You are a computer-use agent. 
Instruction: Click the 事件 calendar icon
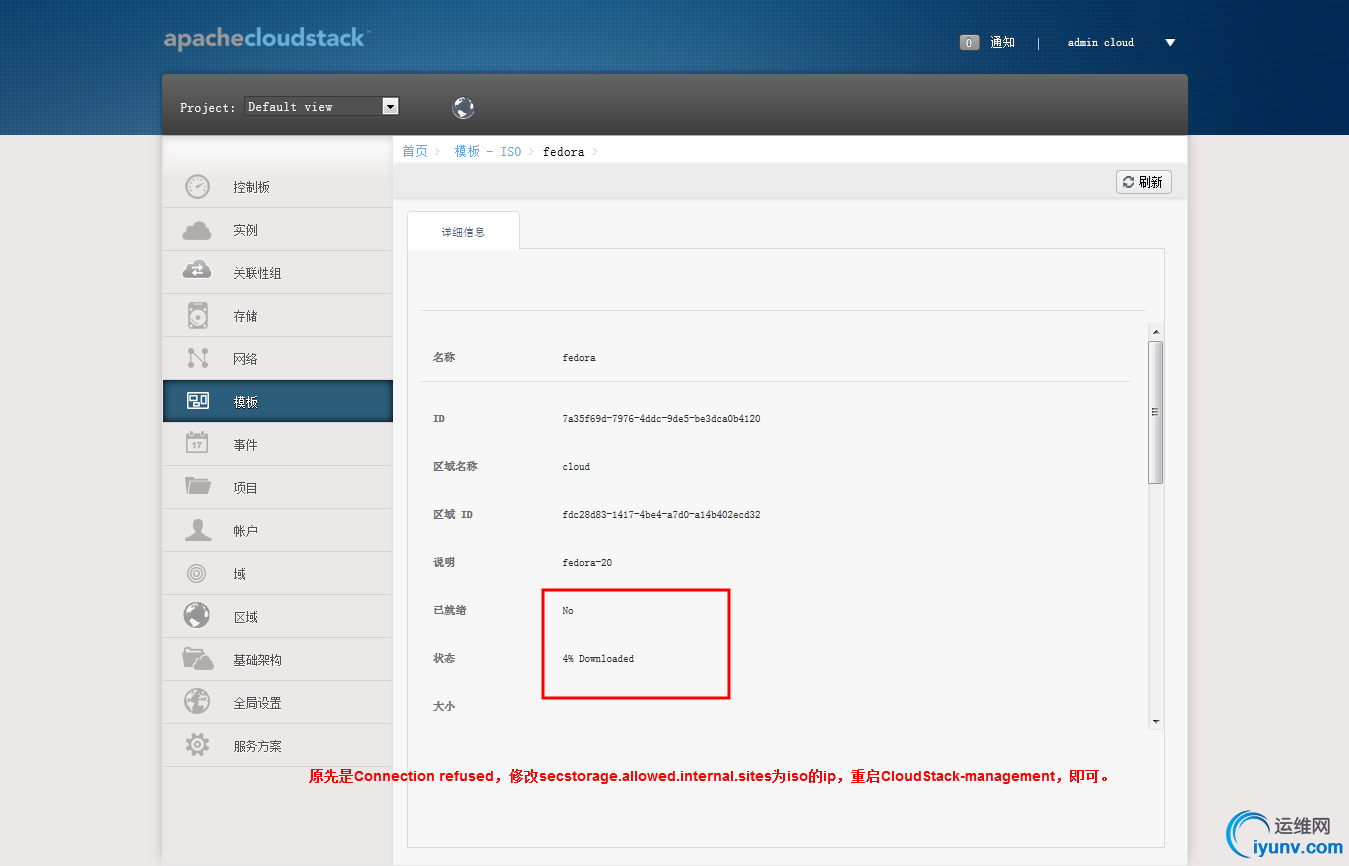click(198, 443)
